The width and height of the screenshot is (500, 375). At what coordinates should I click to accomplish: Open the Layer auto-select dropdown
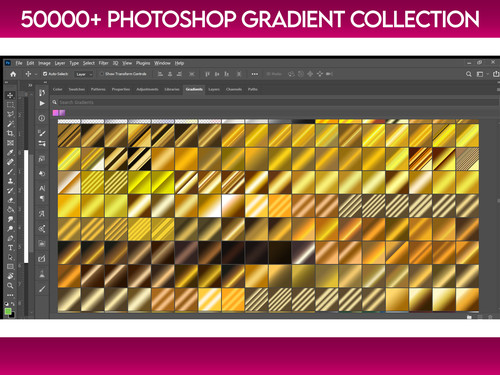83,74
